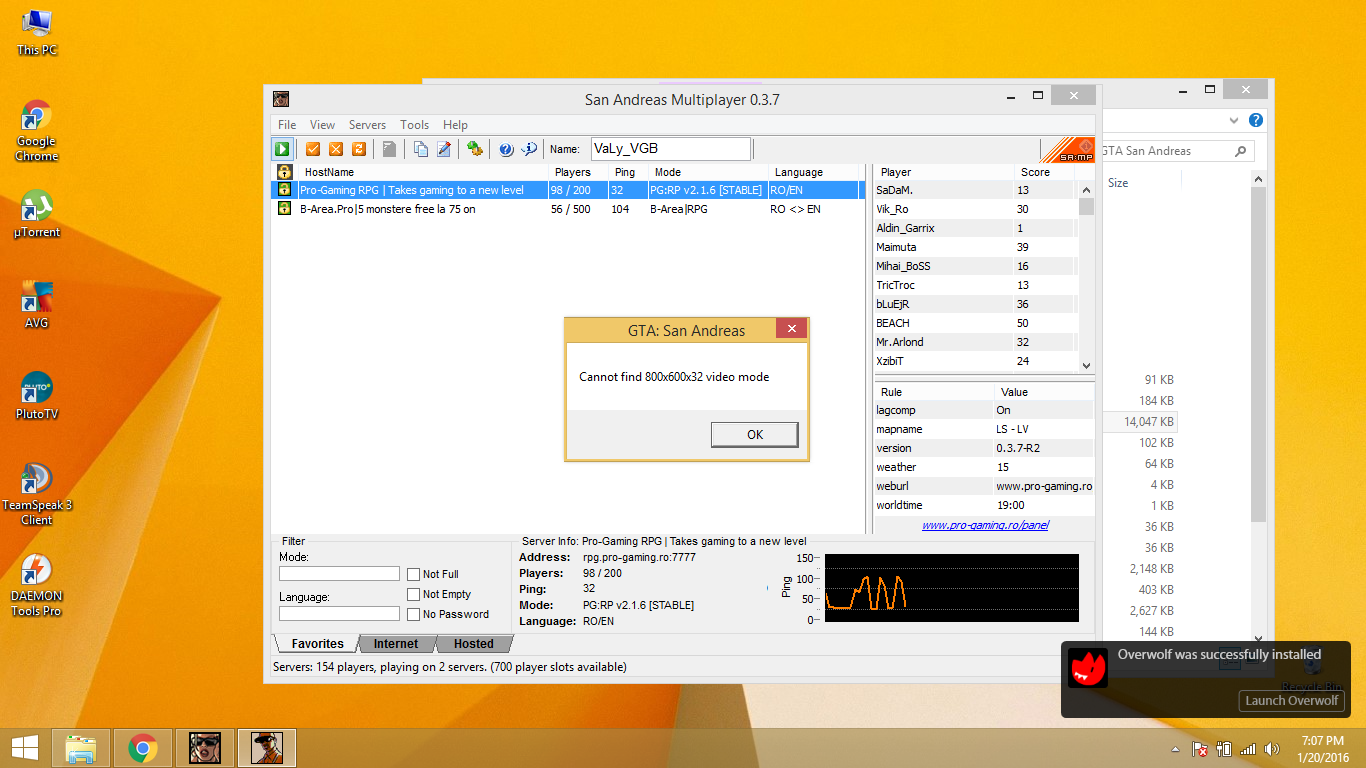Click OK in the GTA: San Andreas dialog
The image size is (1366, 768).
click(755, 434)
